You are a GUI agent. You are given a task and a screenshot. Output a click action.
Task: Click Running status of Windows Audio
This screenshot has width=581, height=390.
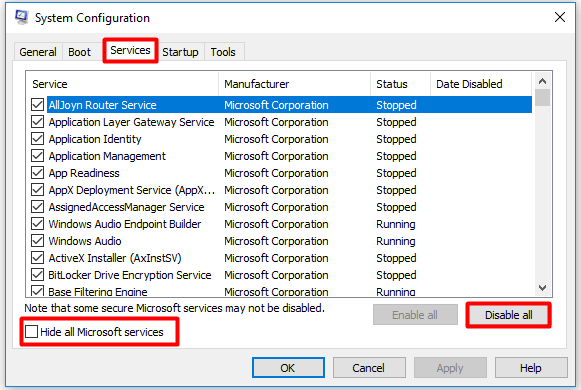pos(396,241)
